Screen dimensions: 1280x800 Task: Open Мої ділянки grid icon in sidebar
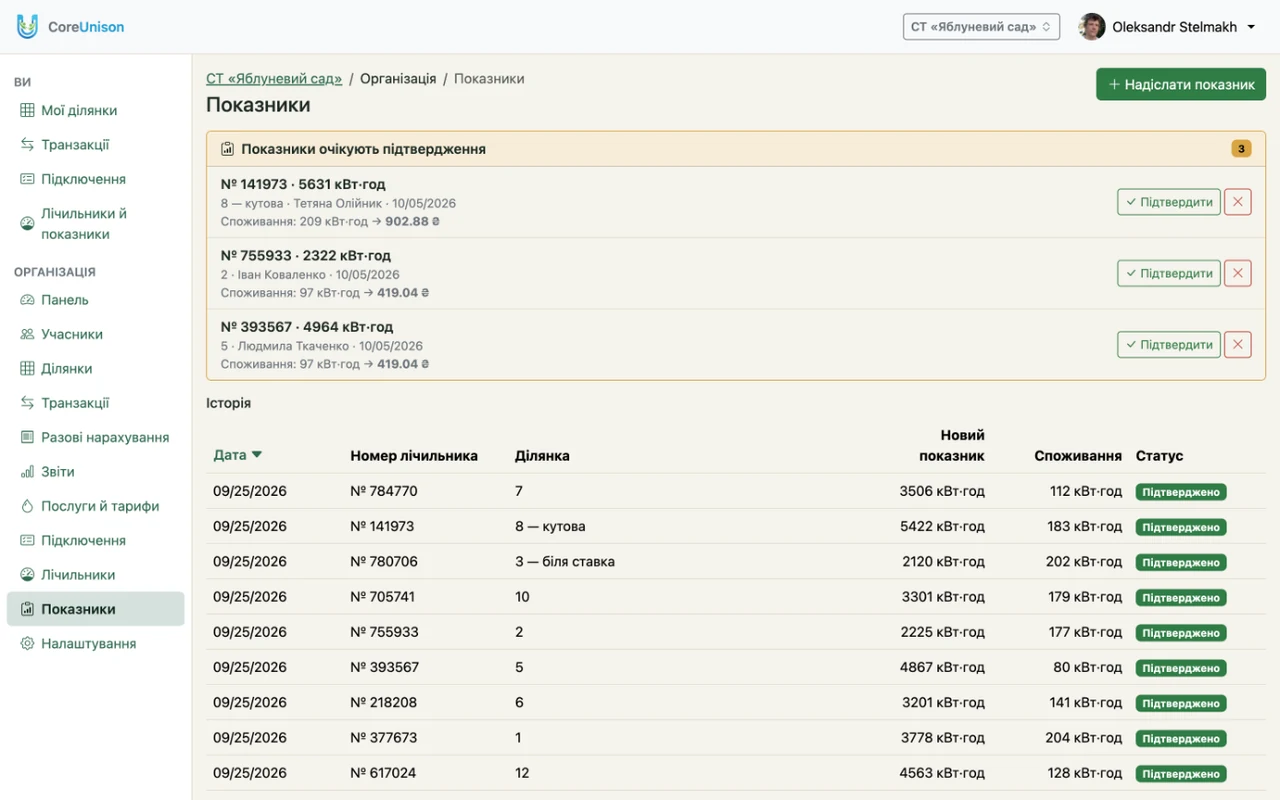(x=27, y=111)
